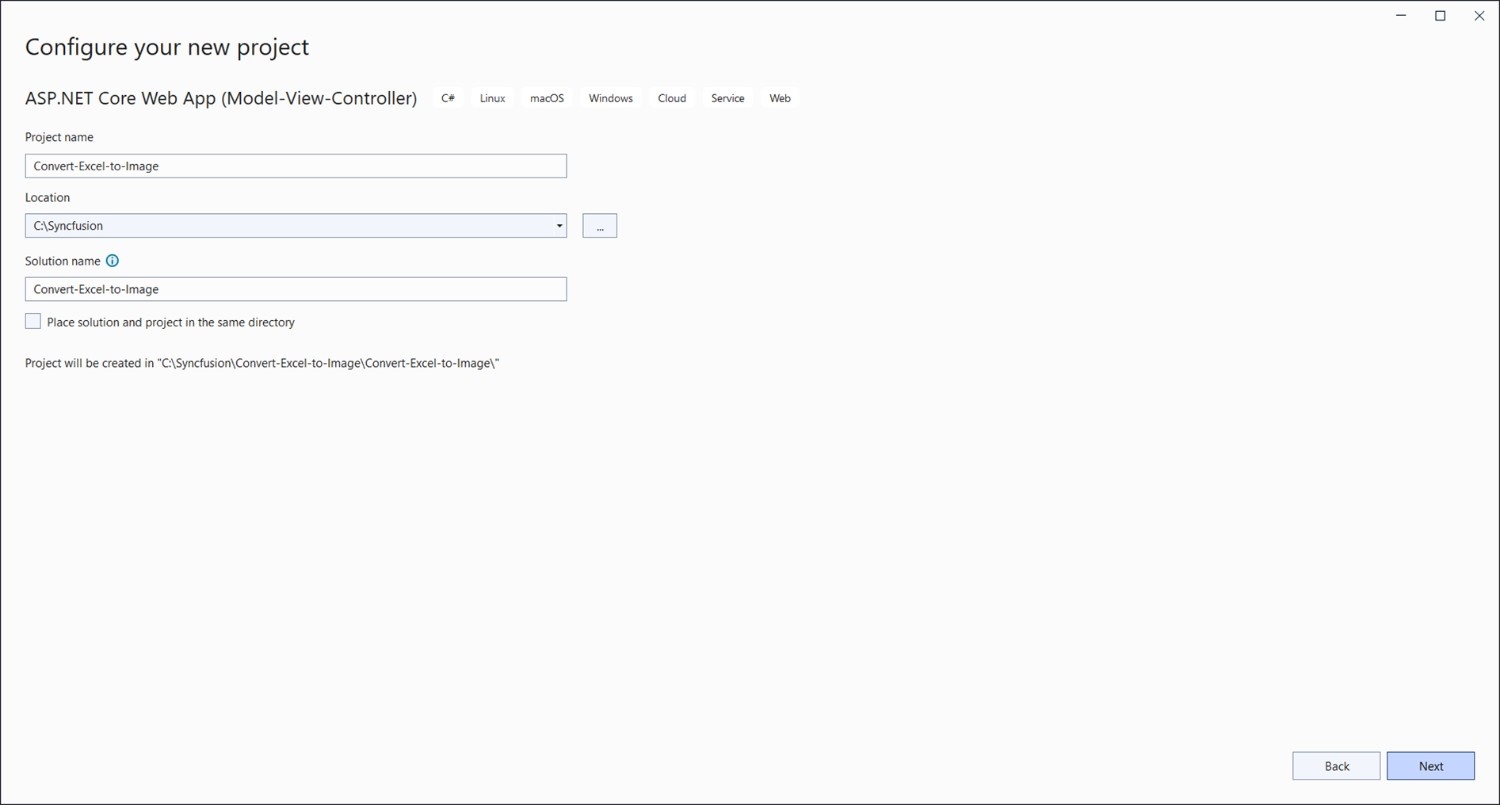Open the Location browse button with ellipsis
The width and height of the screenshot is (1500, 805).
599,226
